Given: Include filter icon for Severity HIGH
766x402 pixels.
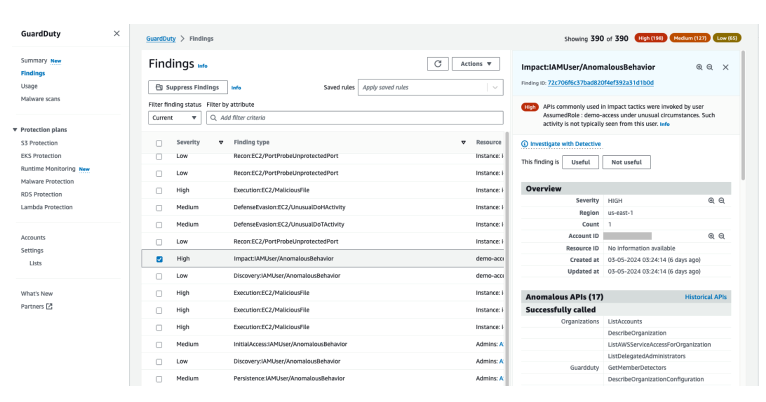Looking at the screenshot, I should (711, 201).
